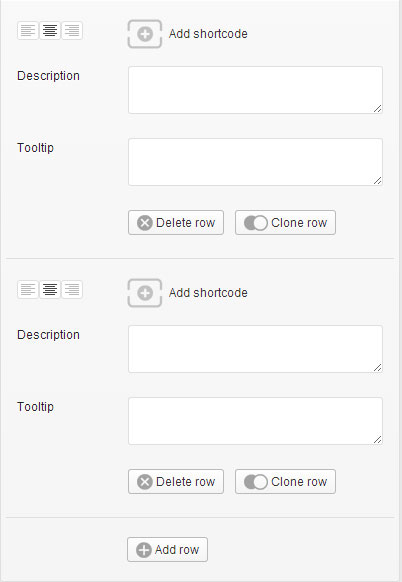Select align right icon in first row
402x582 pixels.
72,30
